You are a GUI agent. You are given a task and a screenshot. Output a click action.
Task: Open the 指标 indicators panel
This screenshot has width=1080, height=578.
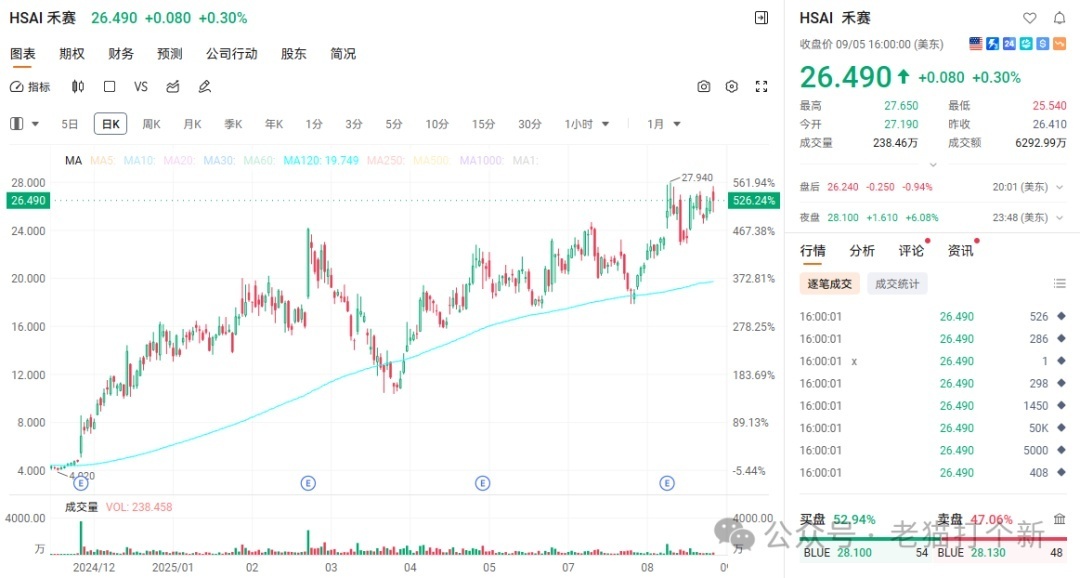(30, 87)
